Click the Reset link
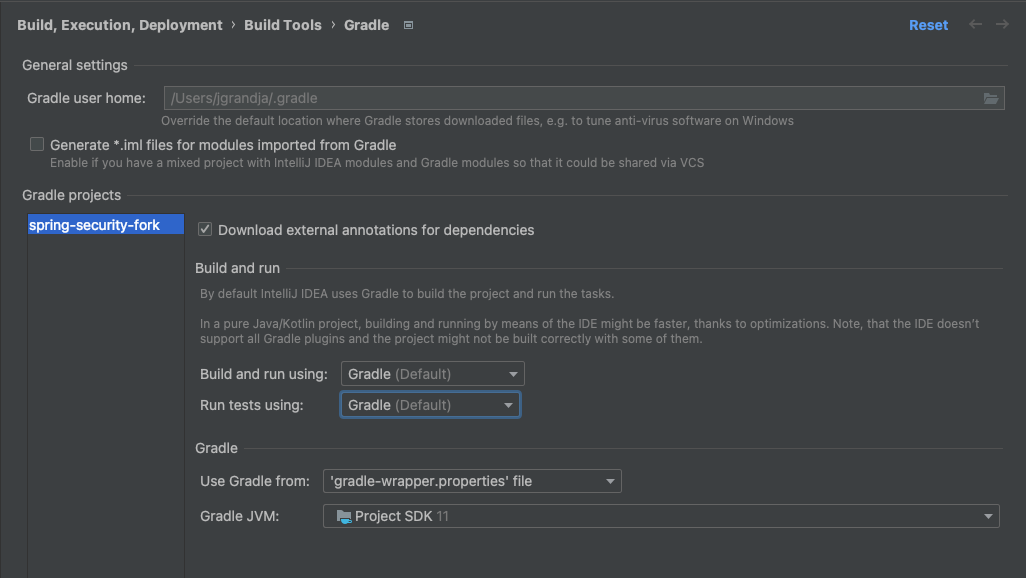Screen dimensions: 1026x578 coord(928,25)
